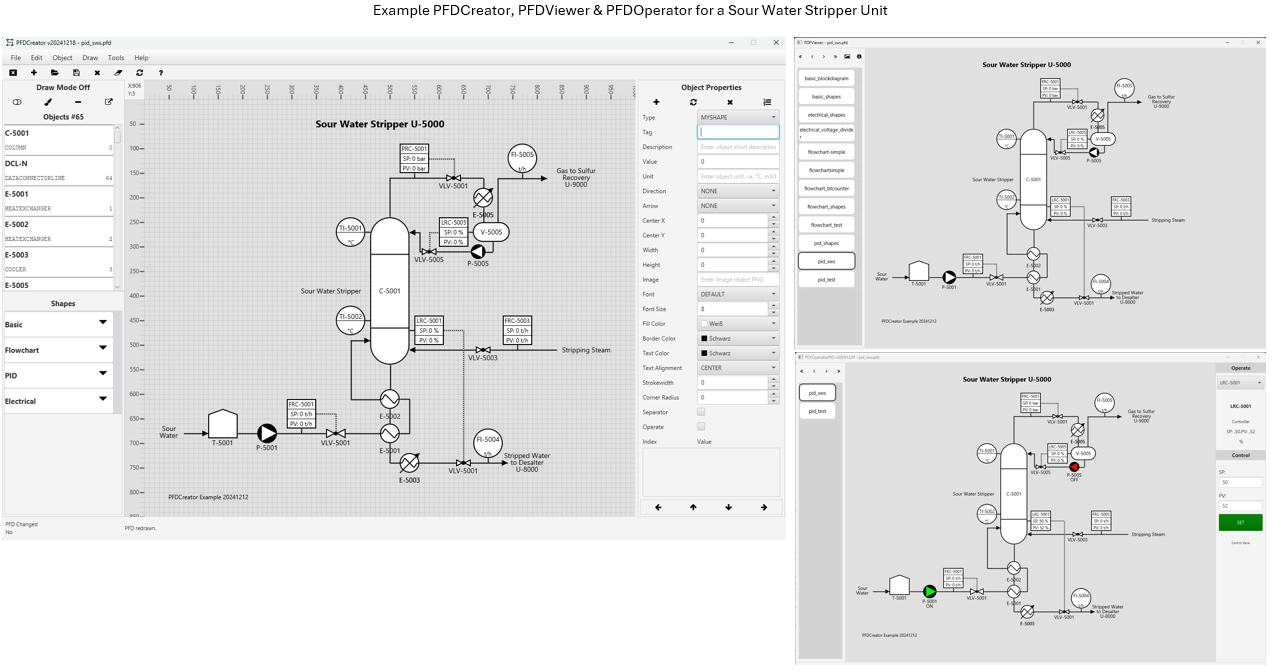Image resolution: width=1272 pixels, height=672 pixels.
Task: Open the LRC-5001 dropdown in PFDOperator
Action: coord(1240,383)
